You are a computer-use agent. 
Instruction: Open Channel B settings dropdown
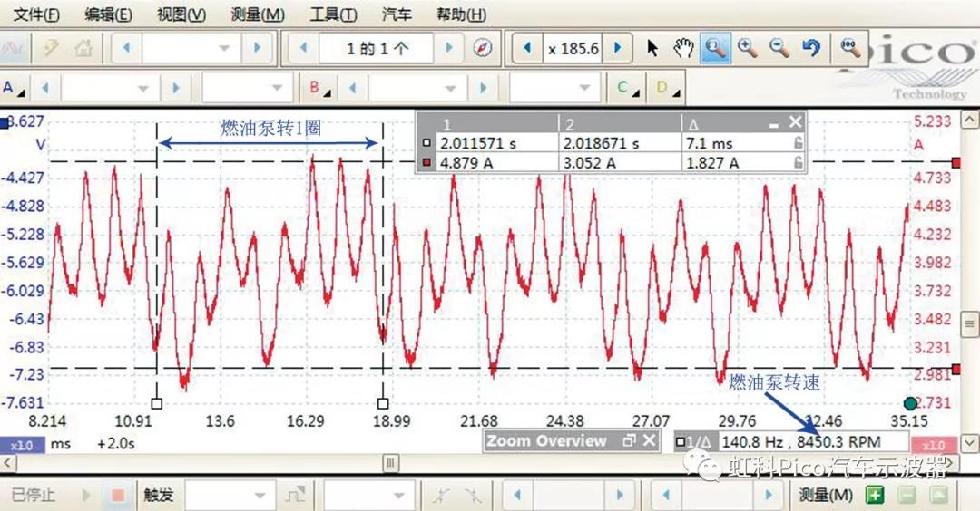320,88
